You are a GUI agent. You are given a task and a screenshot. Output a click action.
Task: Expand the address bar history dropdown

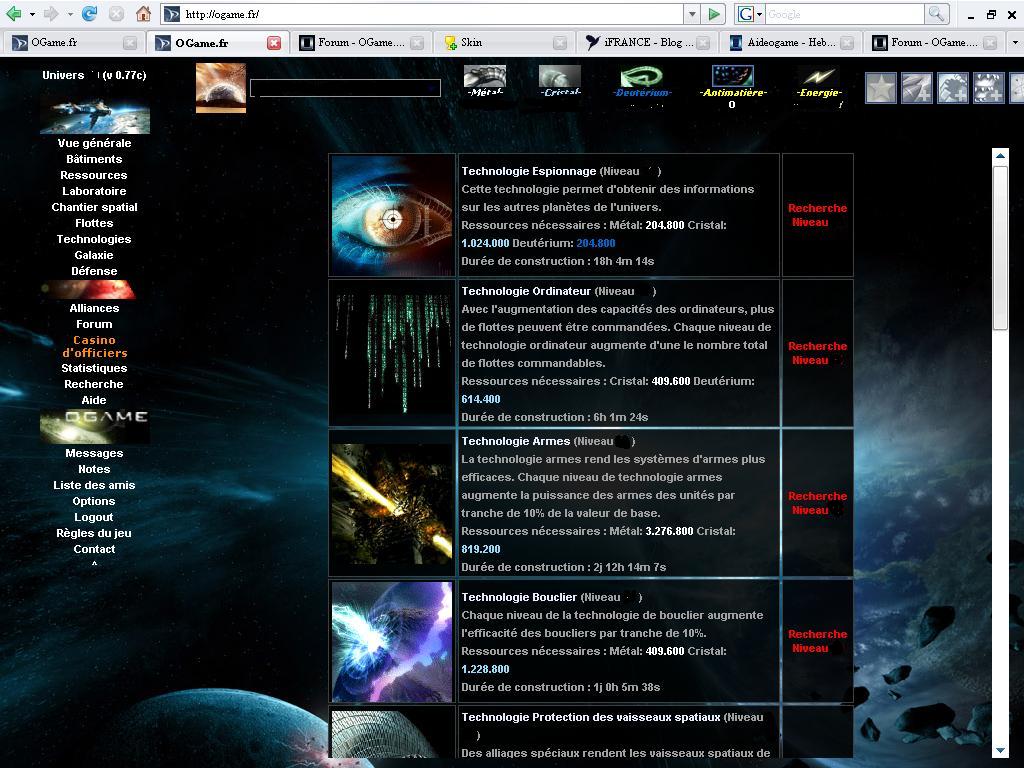pos(691,14)
